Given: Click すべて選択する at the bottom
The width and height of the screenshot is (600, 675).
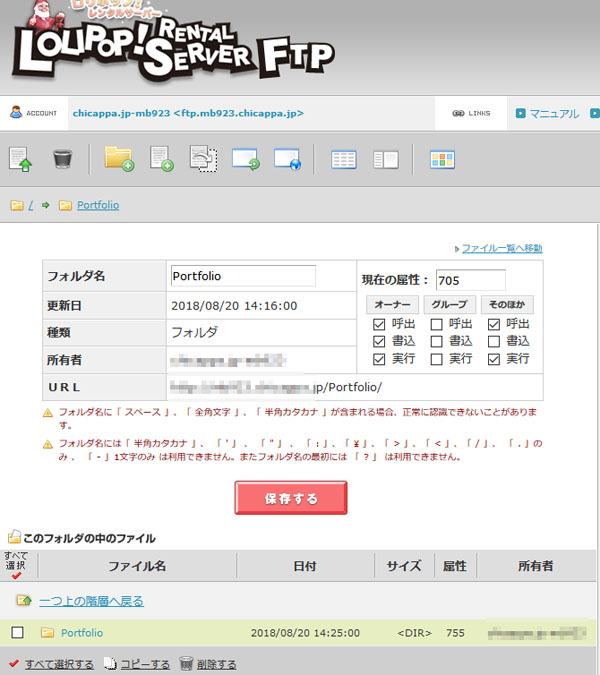Looking at the screenshot, I should [59, 664].
